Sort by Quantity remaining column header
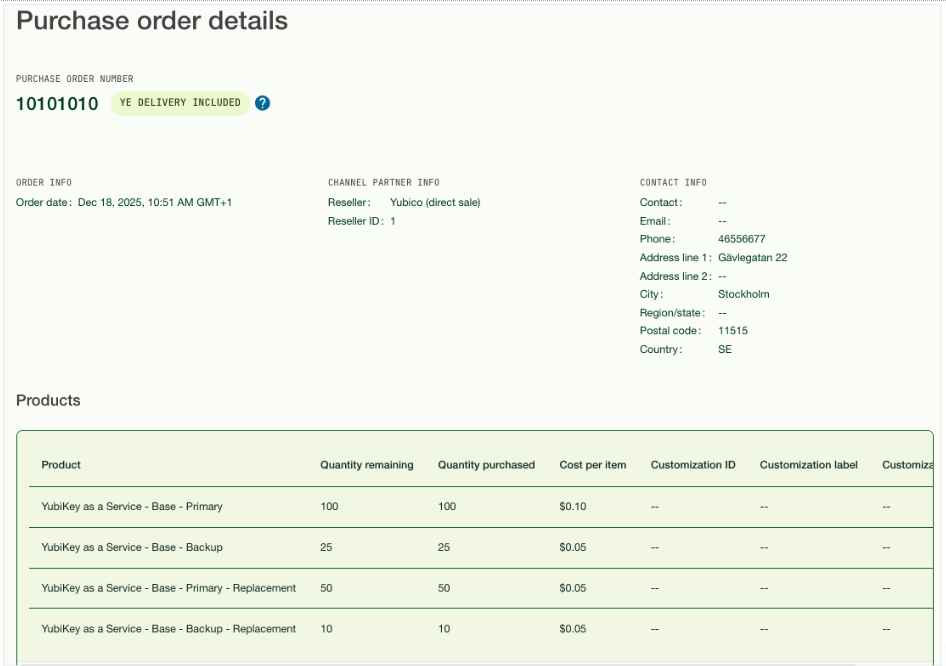 (x=366, y=465)
